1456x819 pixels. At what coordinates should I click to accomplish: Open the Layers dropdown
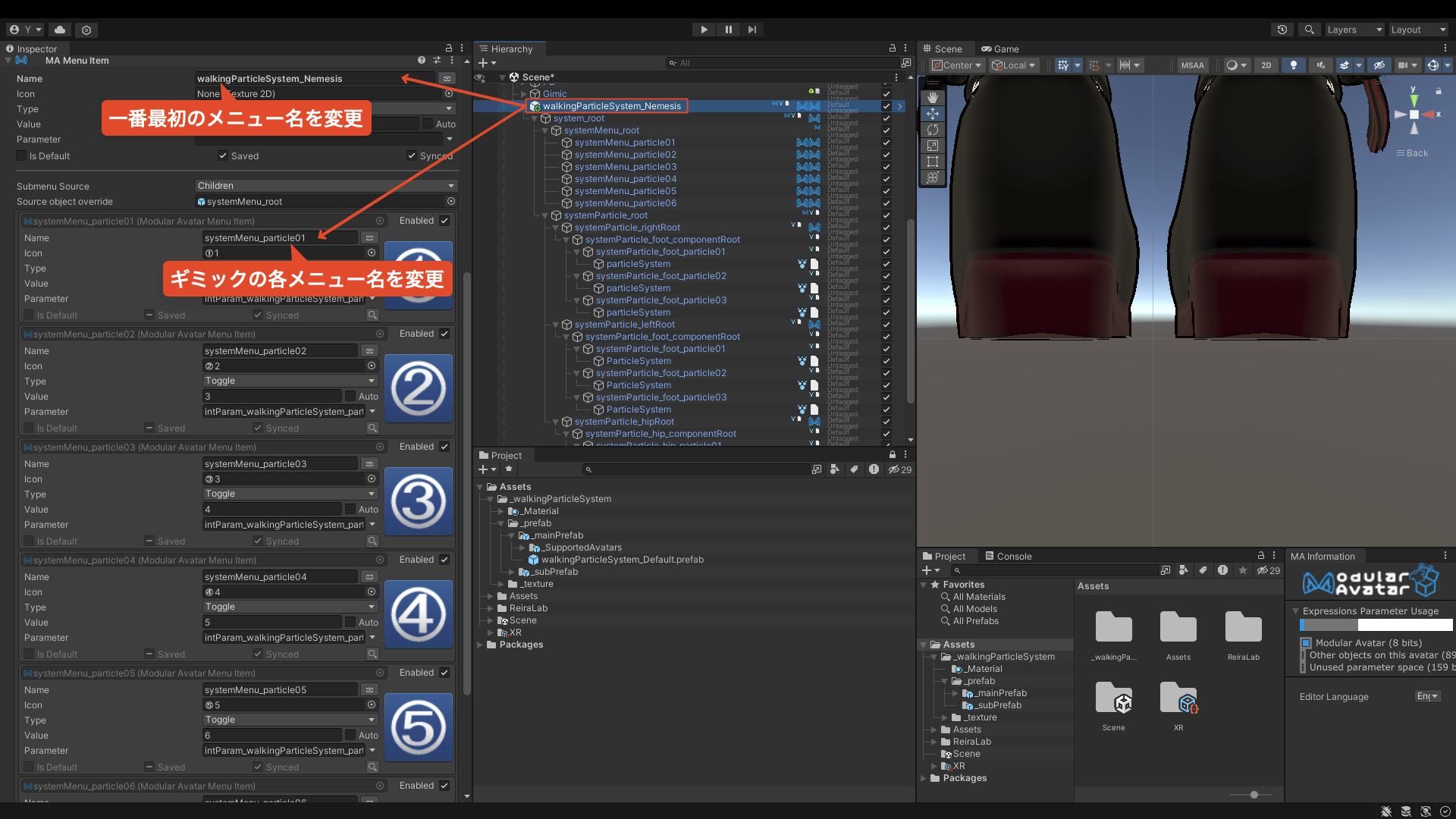1354,30
